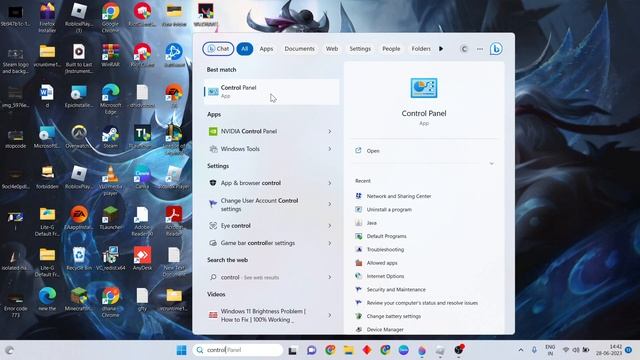Show hidden system tray icons
Screen dimensions: 640x360
tap(521, 350)
